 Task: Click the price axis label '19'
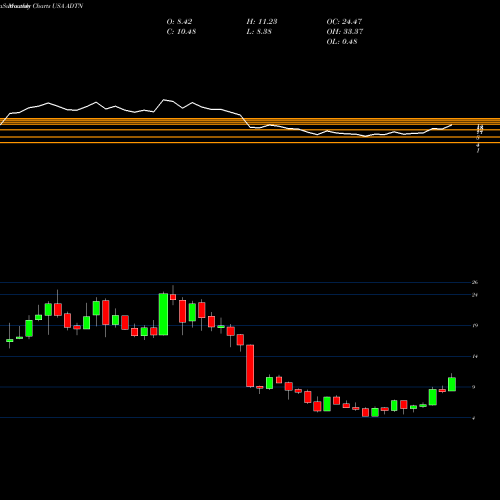pyautogui.click(x=475, y=325)
